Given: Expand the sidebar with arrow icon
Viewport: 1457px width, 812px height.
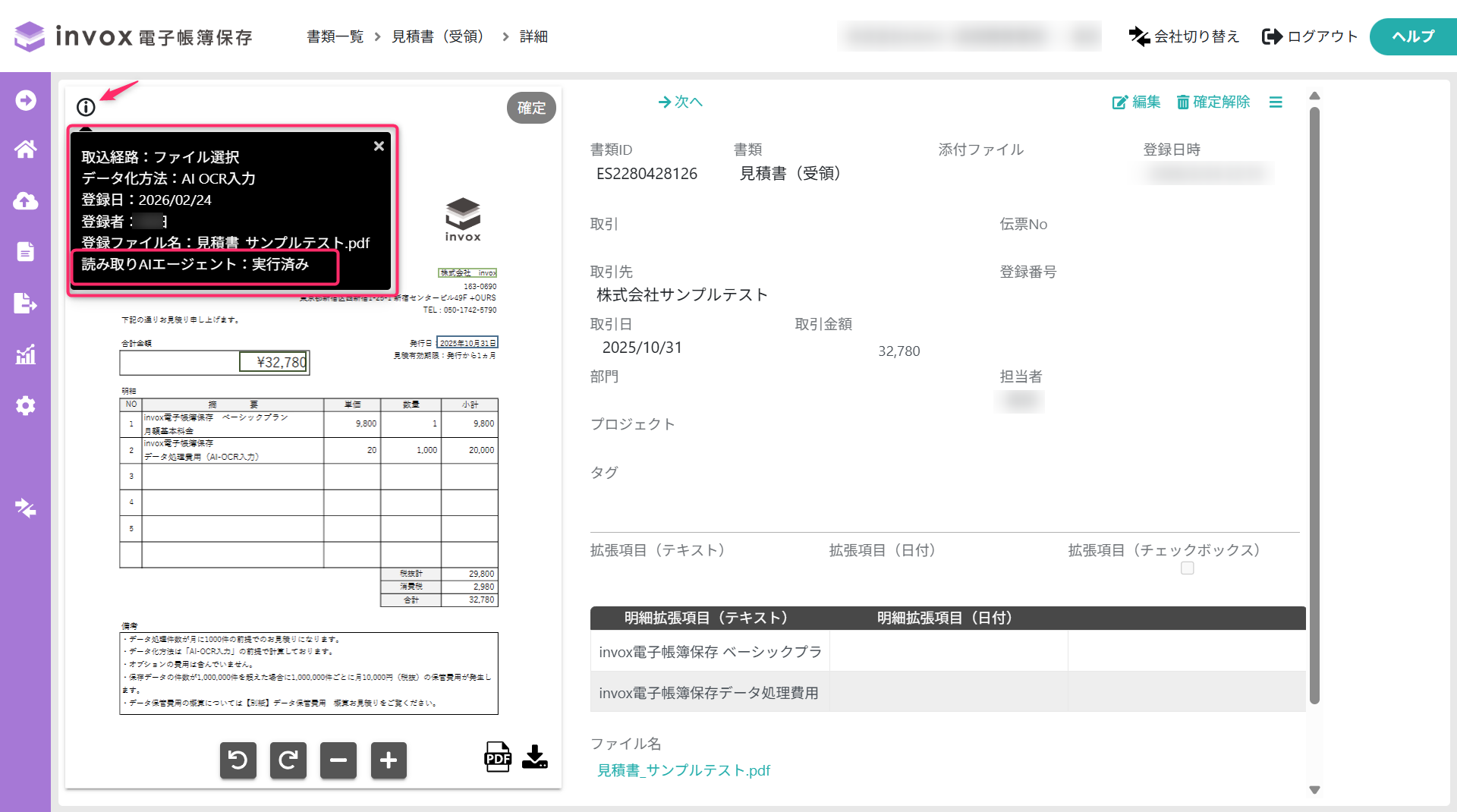Looking at the screenshot, I should pos(26,100).
